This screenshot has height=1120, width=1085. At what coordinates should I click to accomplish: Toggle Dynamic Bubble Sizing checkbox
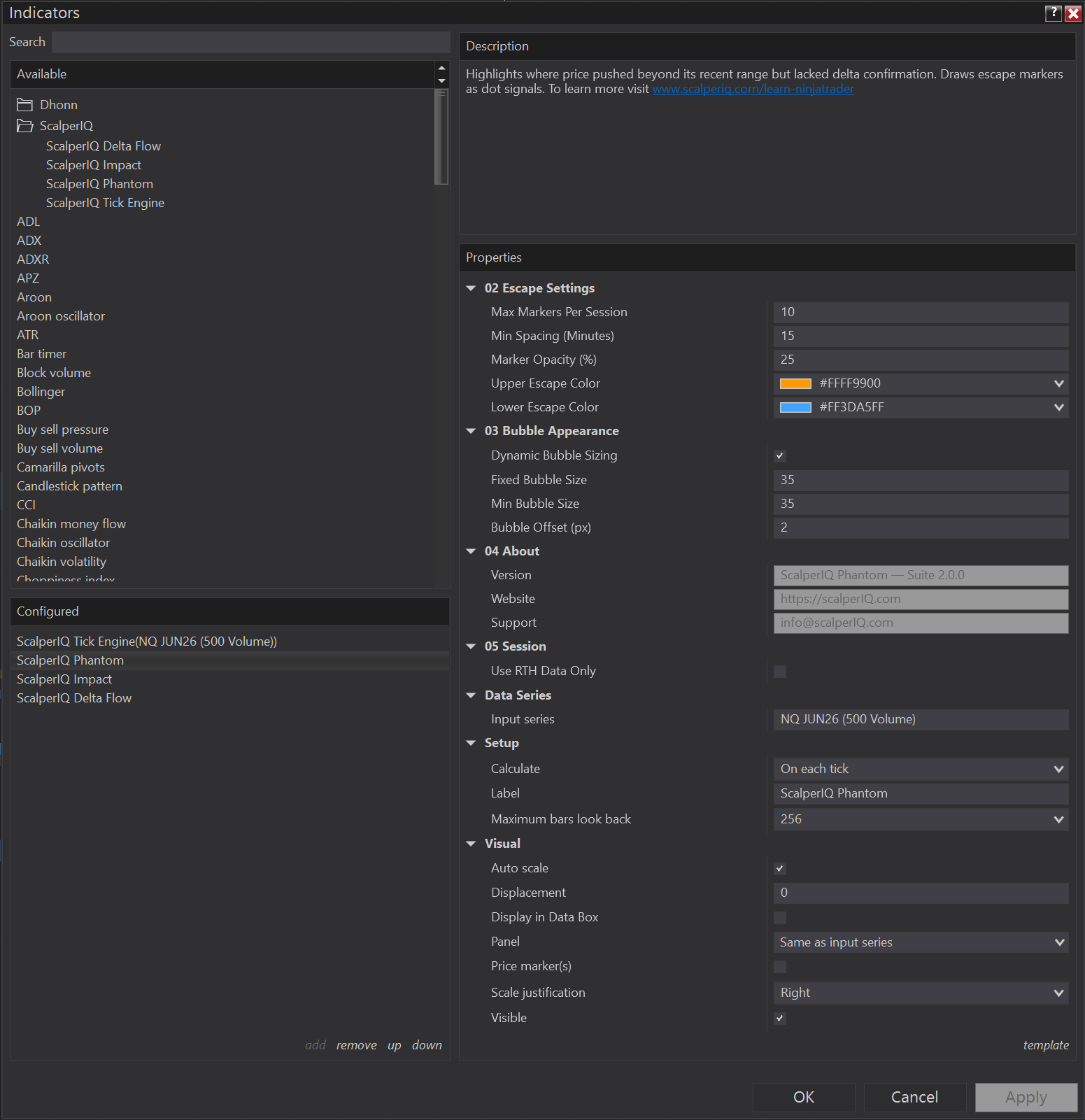[x=780, y=456]
